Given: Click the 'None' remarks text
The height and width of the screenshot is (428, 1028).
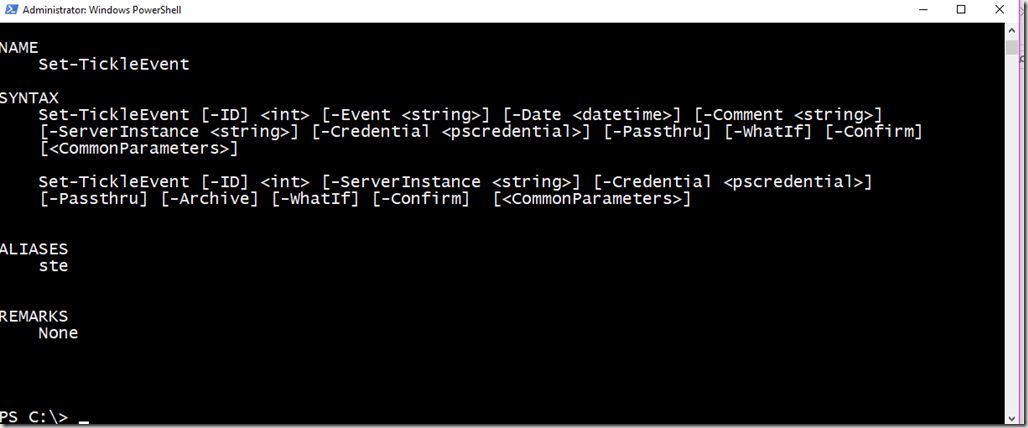Looking at the screenshot, I should point(58,333).
